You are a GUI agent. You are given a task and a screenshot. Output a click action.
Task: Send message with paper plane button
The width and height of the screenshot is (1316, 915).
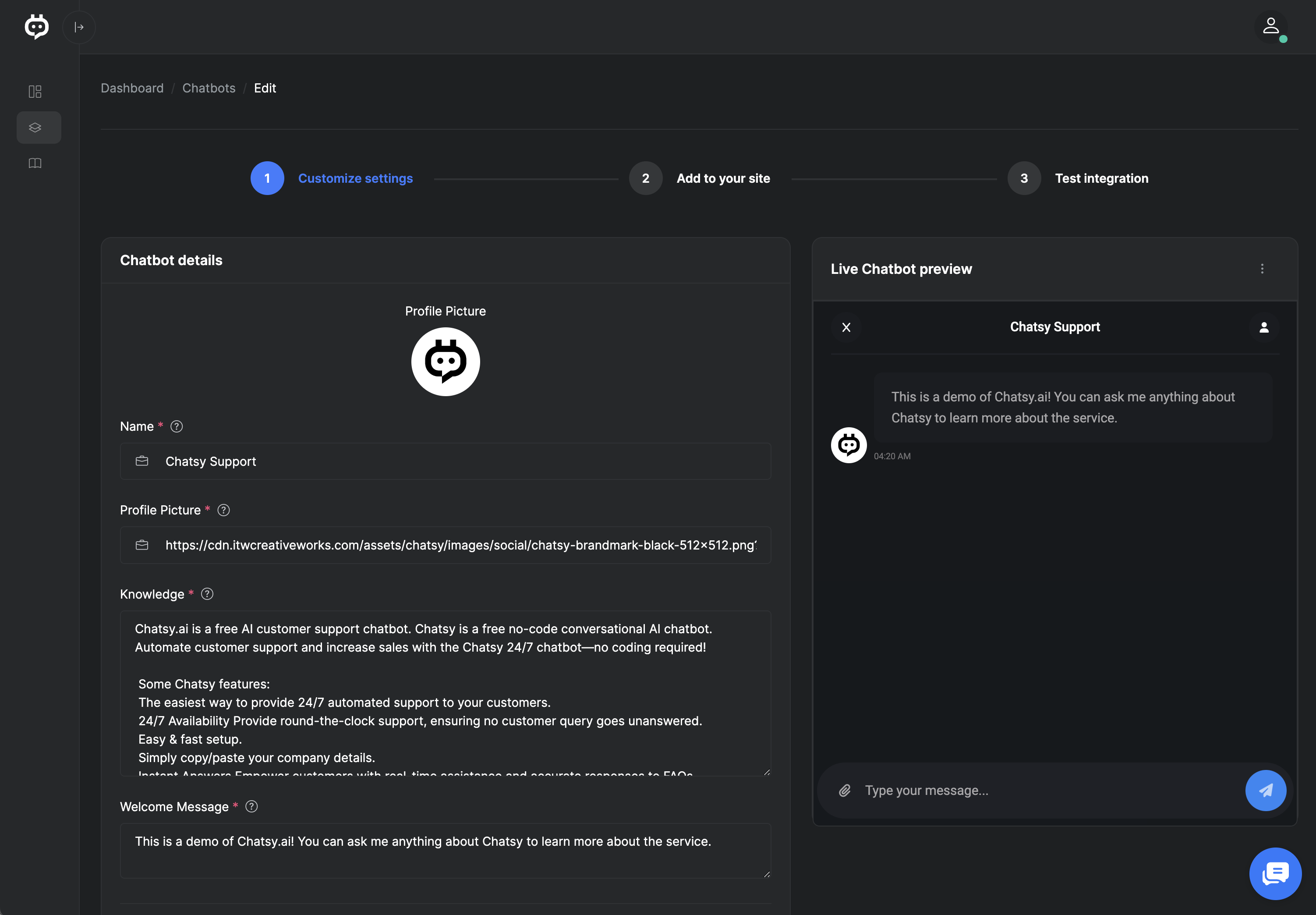click(x=1265, y=791)
